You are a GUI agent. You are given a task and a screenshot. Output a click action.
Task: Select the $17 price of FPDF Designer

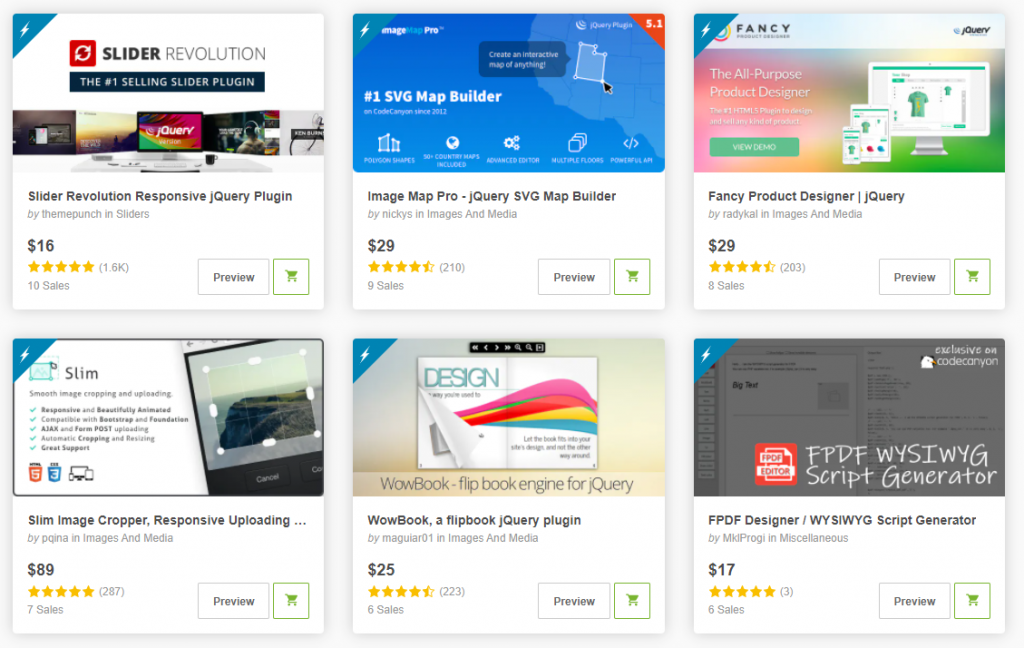tap(722, 570)
